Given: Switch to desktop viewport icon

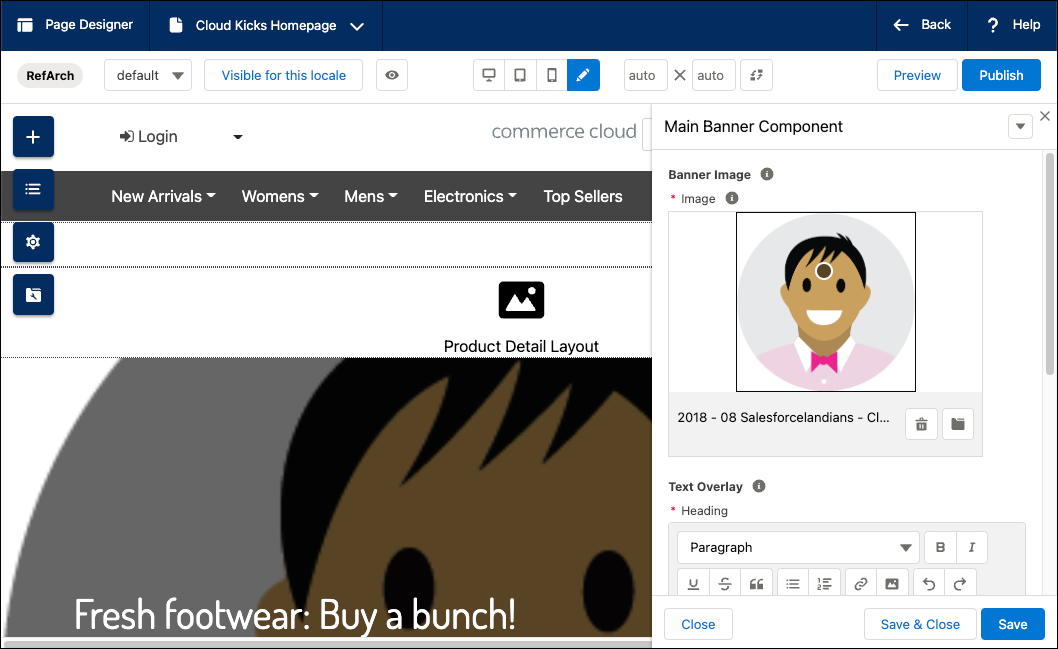Looking at the screenshot, I should tap(489, 75).
